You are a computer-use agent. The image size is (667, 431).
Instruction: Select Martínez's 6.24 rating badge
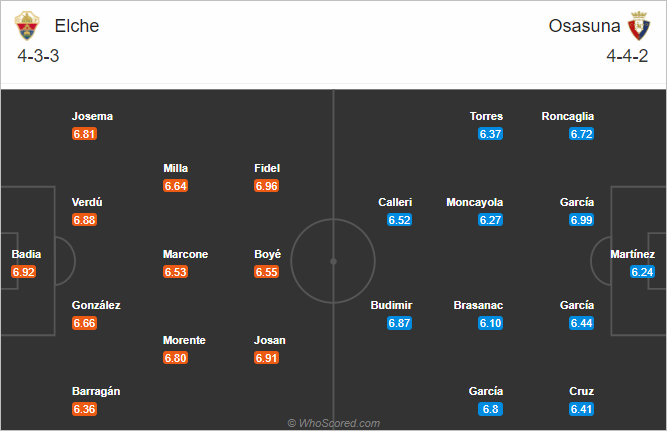coord(642,272)
